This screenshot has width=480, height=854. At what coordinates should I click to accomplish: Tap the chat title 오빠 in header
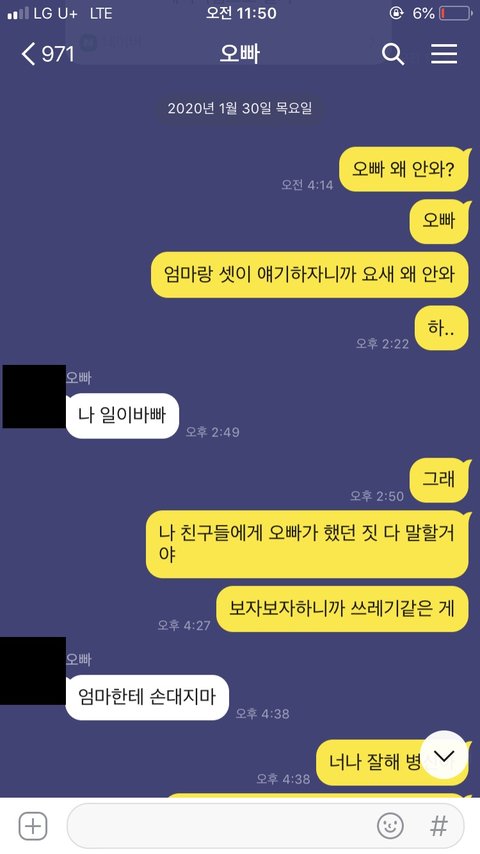click(x=240, y=54)
